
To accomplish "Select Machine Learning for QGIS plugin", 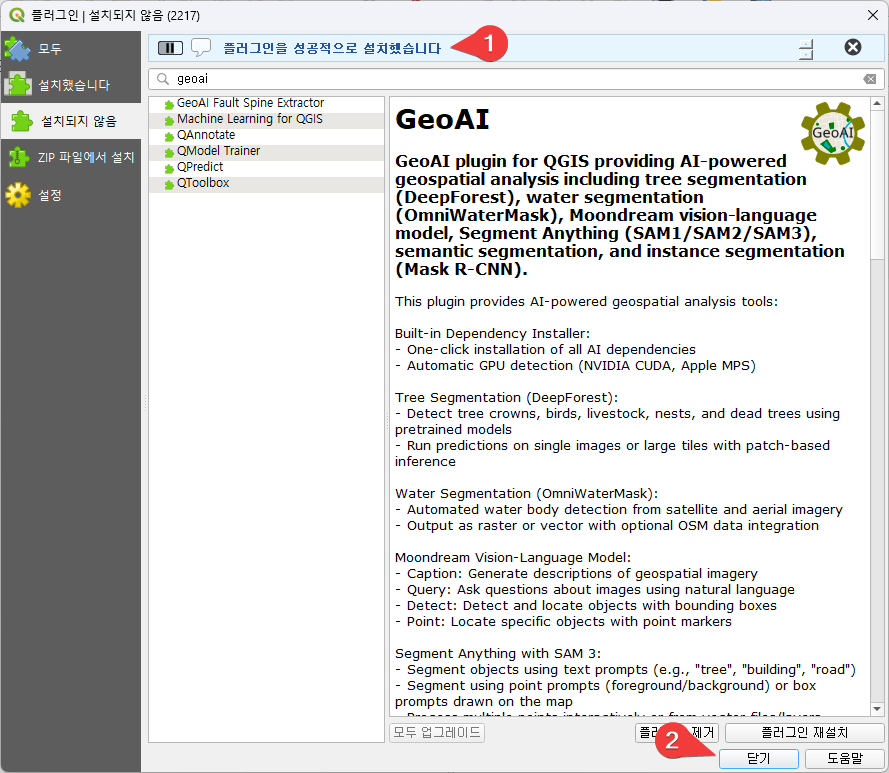I will [x=249, y=119].
